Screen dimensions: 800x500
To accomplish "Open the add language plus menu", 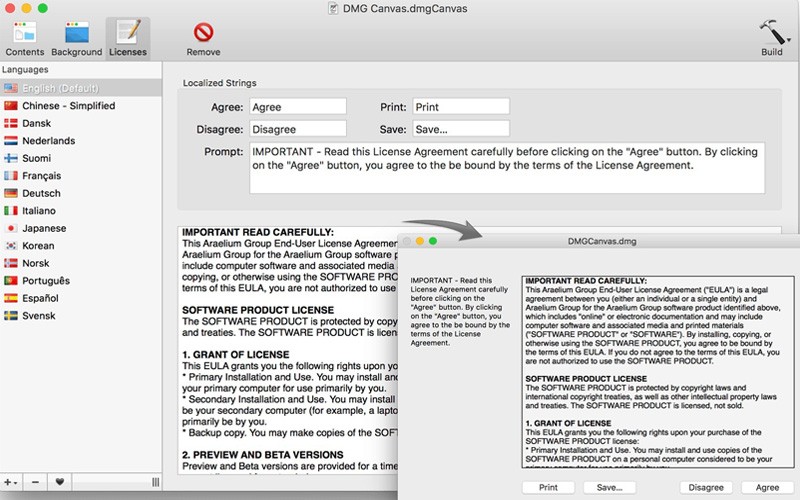I will click(11, 482).
